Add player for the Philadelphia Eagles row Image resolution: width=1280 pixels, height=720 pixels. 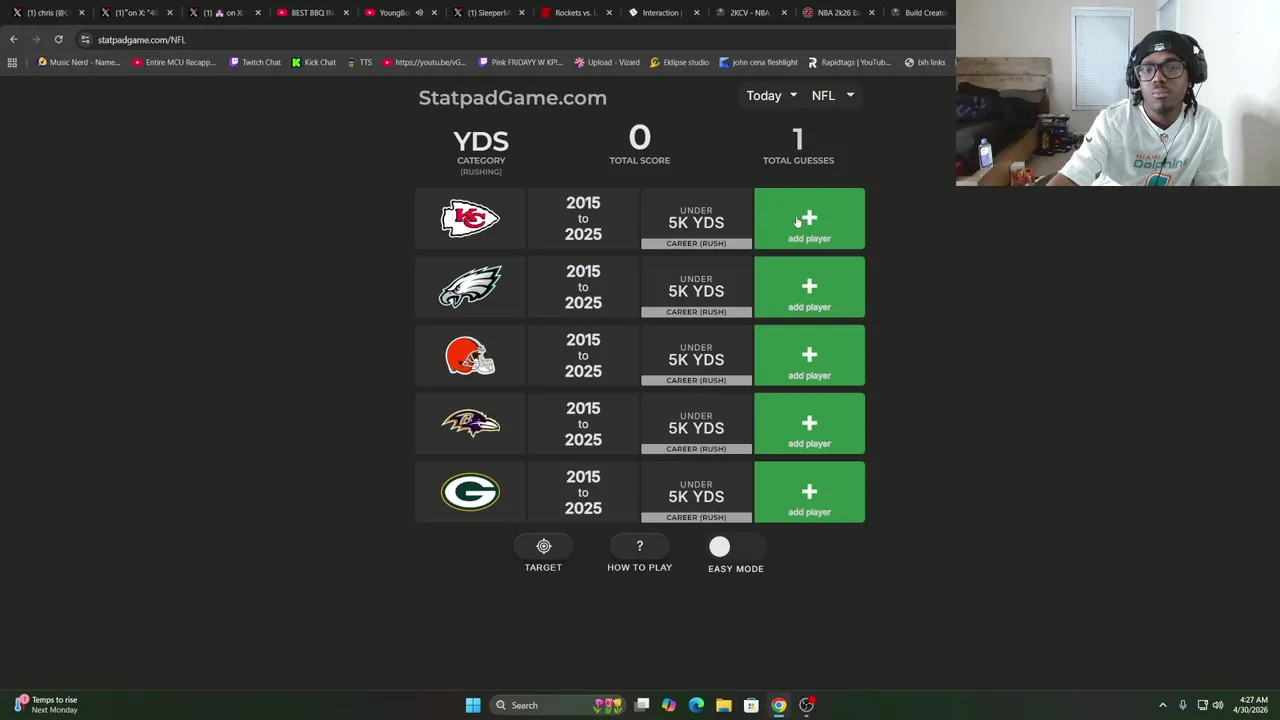809,287
